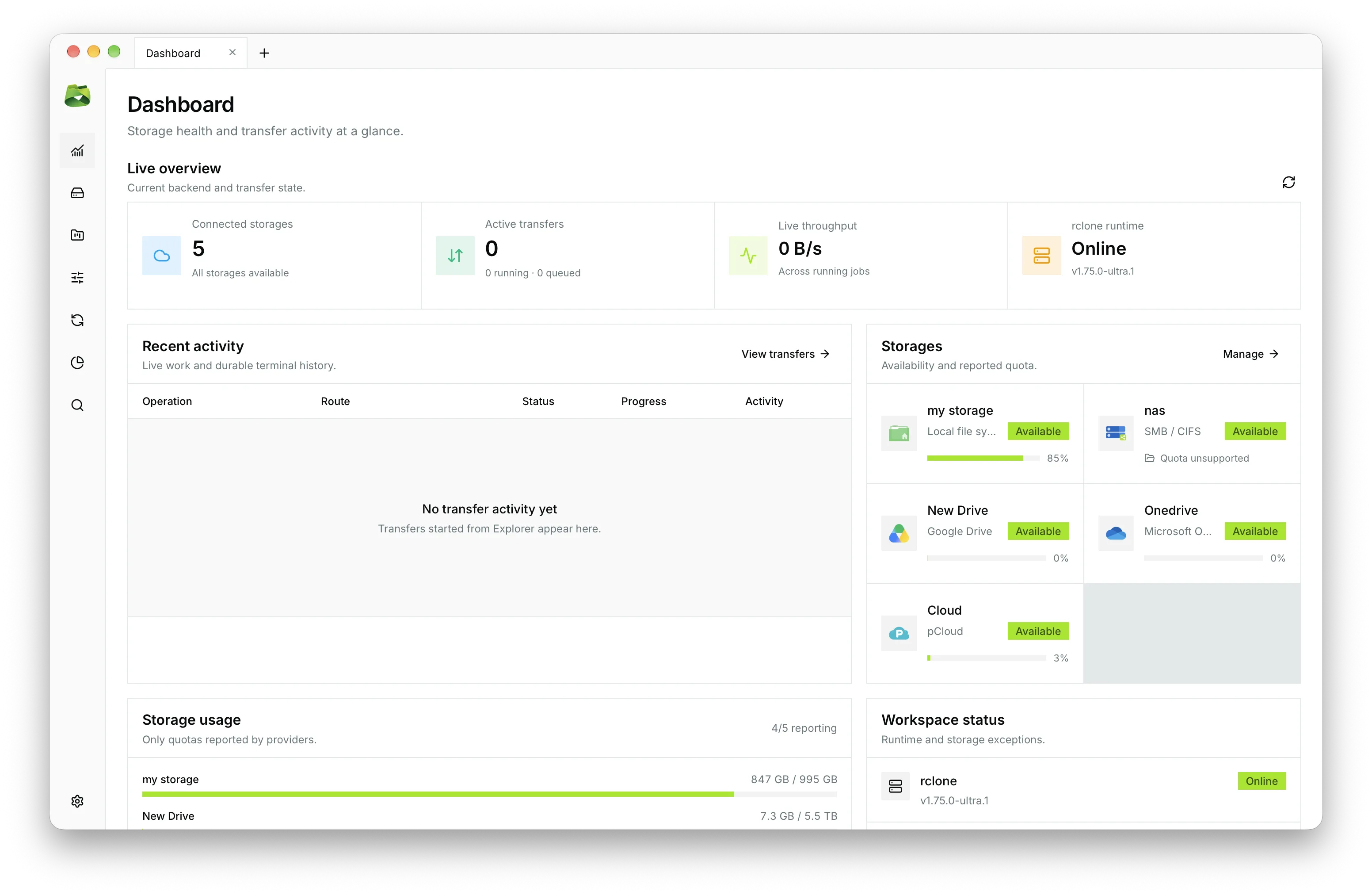This screenshot has width=1372, height=895.
Task: Click the my storage bar in Storage usage
Action: [x=489, y=794]
